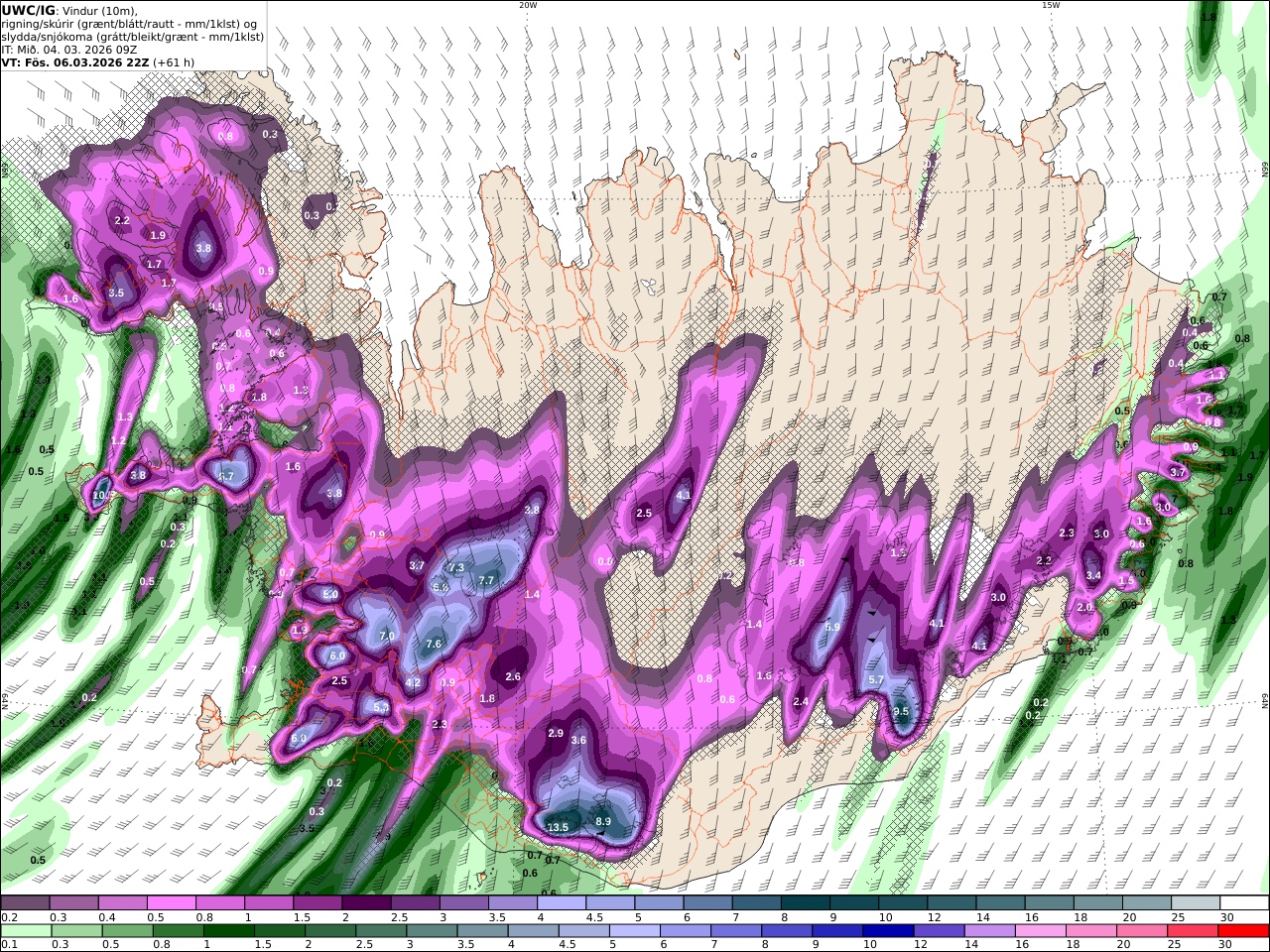Click the 'rigning/skúrir' legend description line
The height and width of the screenshot is (952, 1270).
point(129,23)
